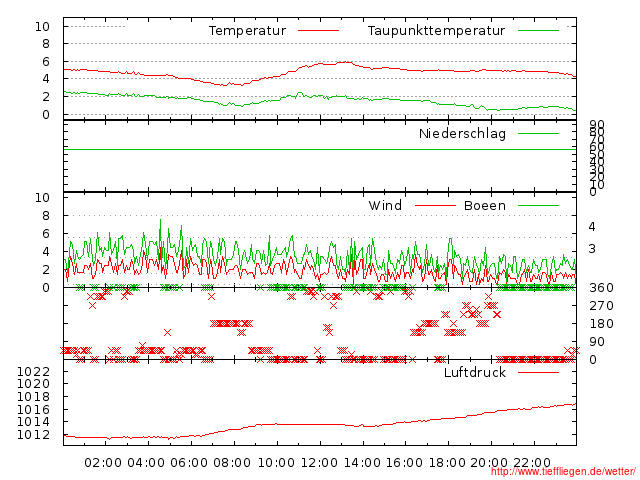
Task: Click the 20:00 time axis label
Action: (489, 463)
